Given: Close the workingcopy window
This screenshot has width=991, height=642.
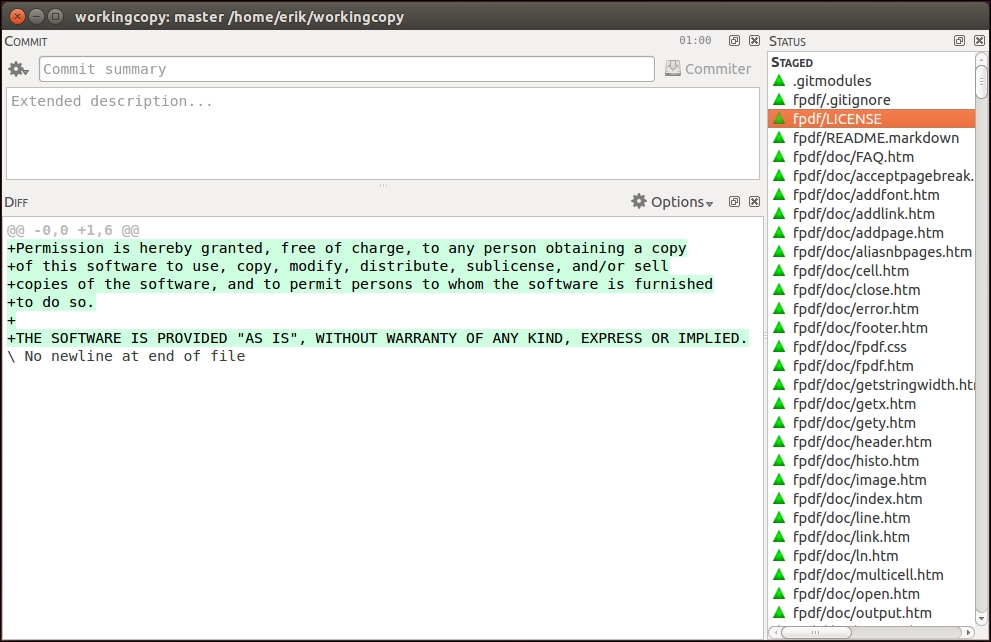Looking at the screenshot, I should coord(18,16).
